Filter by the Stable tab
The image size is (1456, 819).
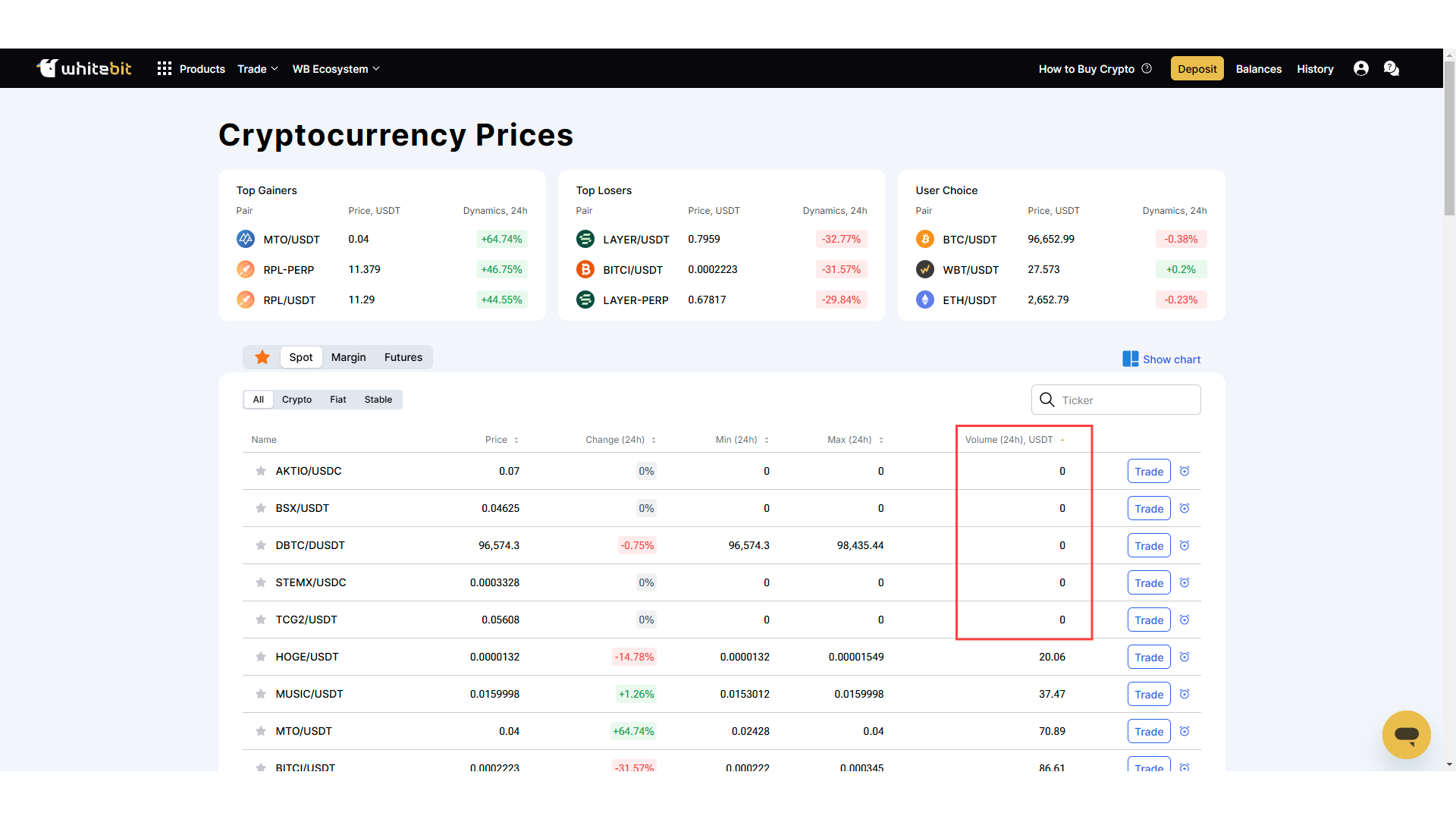coord(378,400)
